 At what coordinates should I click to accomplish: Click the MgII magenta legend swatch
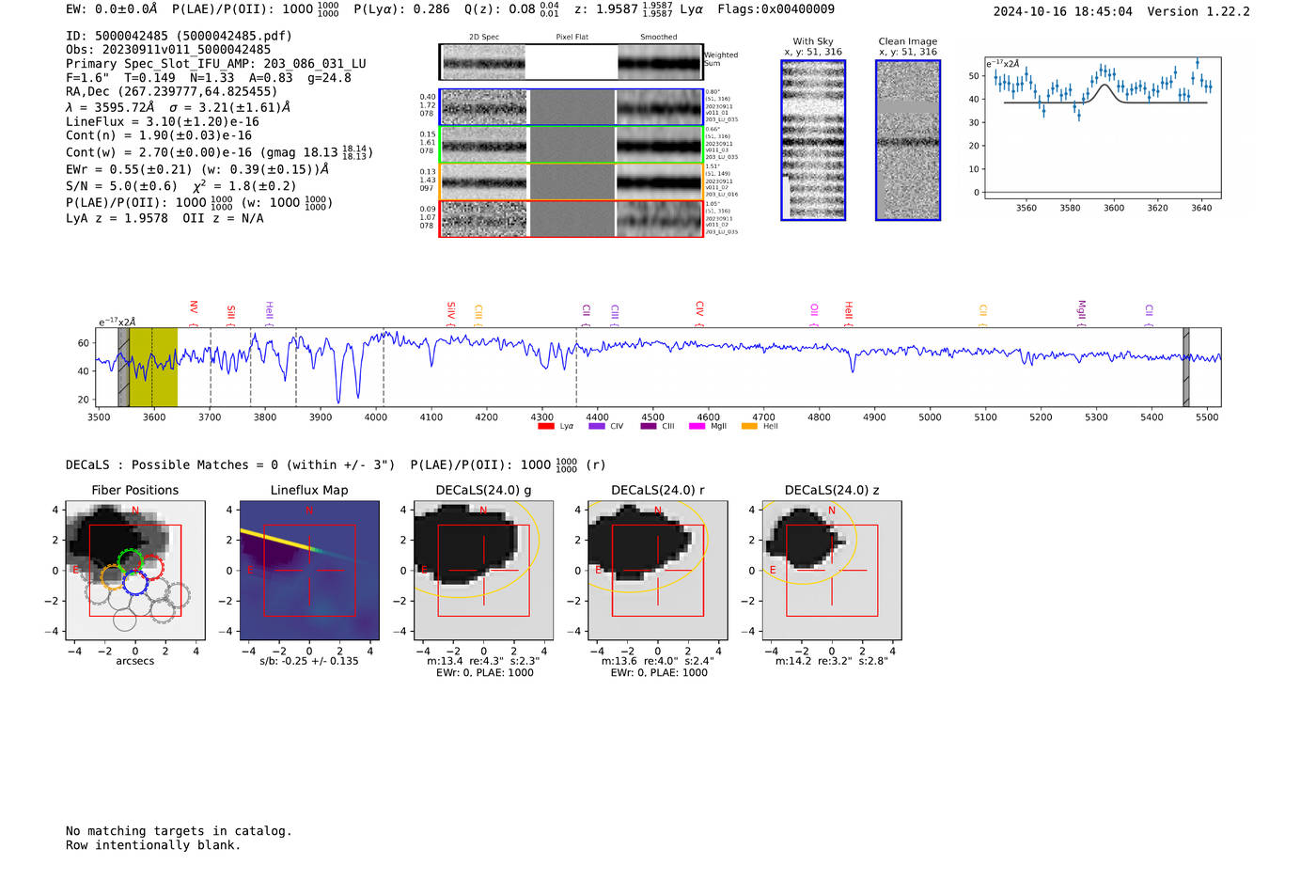697,427
